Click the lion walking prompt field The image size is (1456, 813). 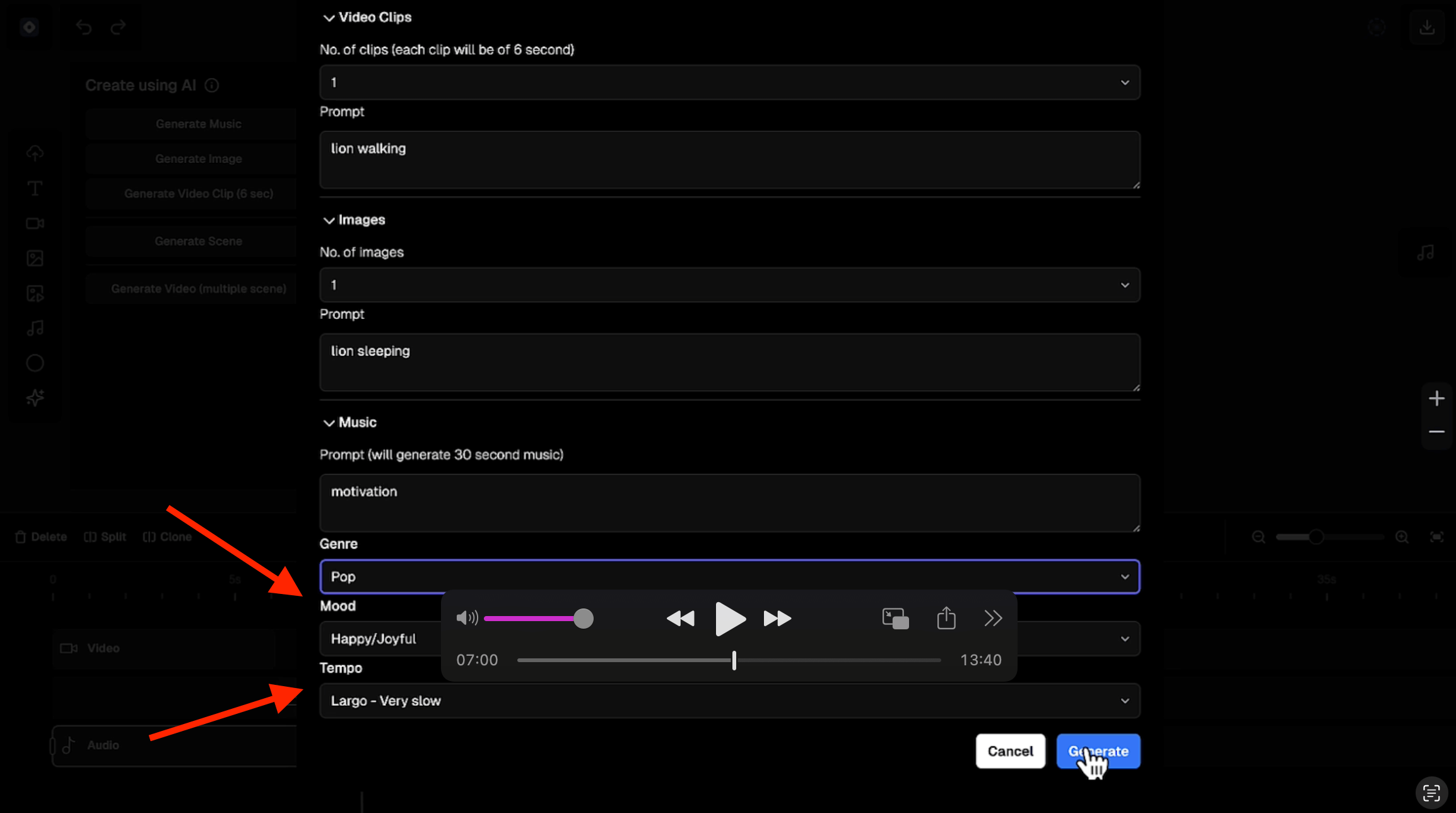click(x=729, y=160)
